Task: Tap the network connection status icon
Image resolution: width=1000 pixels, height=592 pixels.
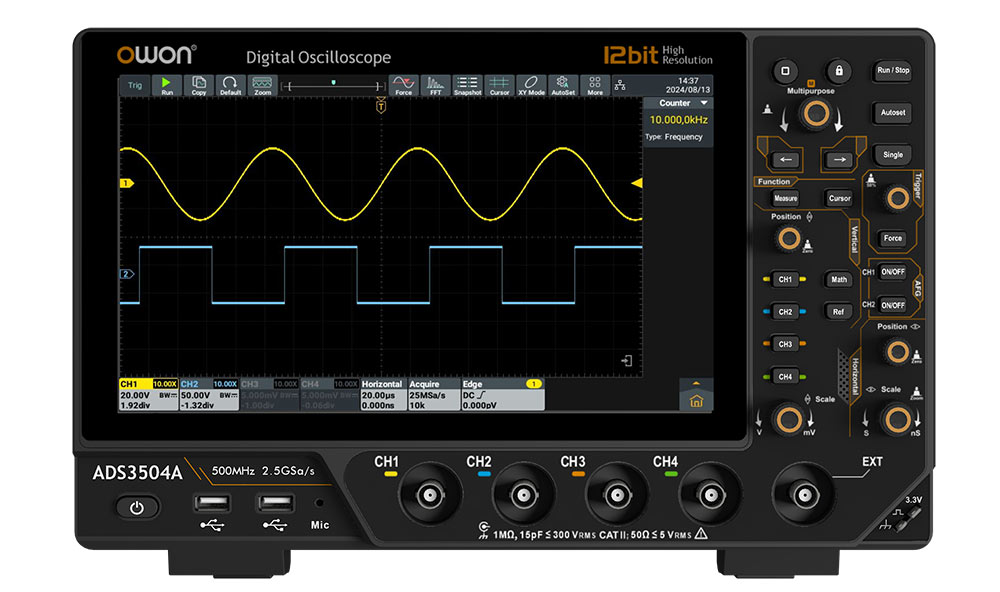Action: click(x=619, y=85)
